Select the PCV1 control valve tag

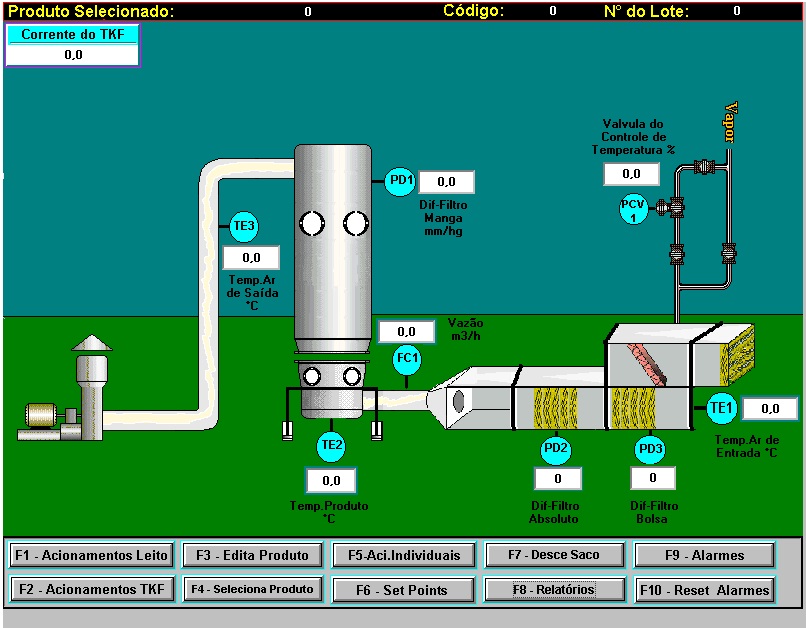[633, 210]
